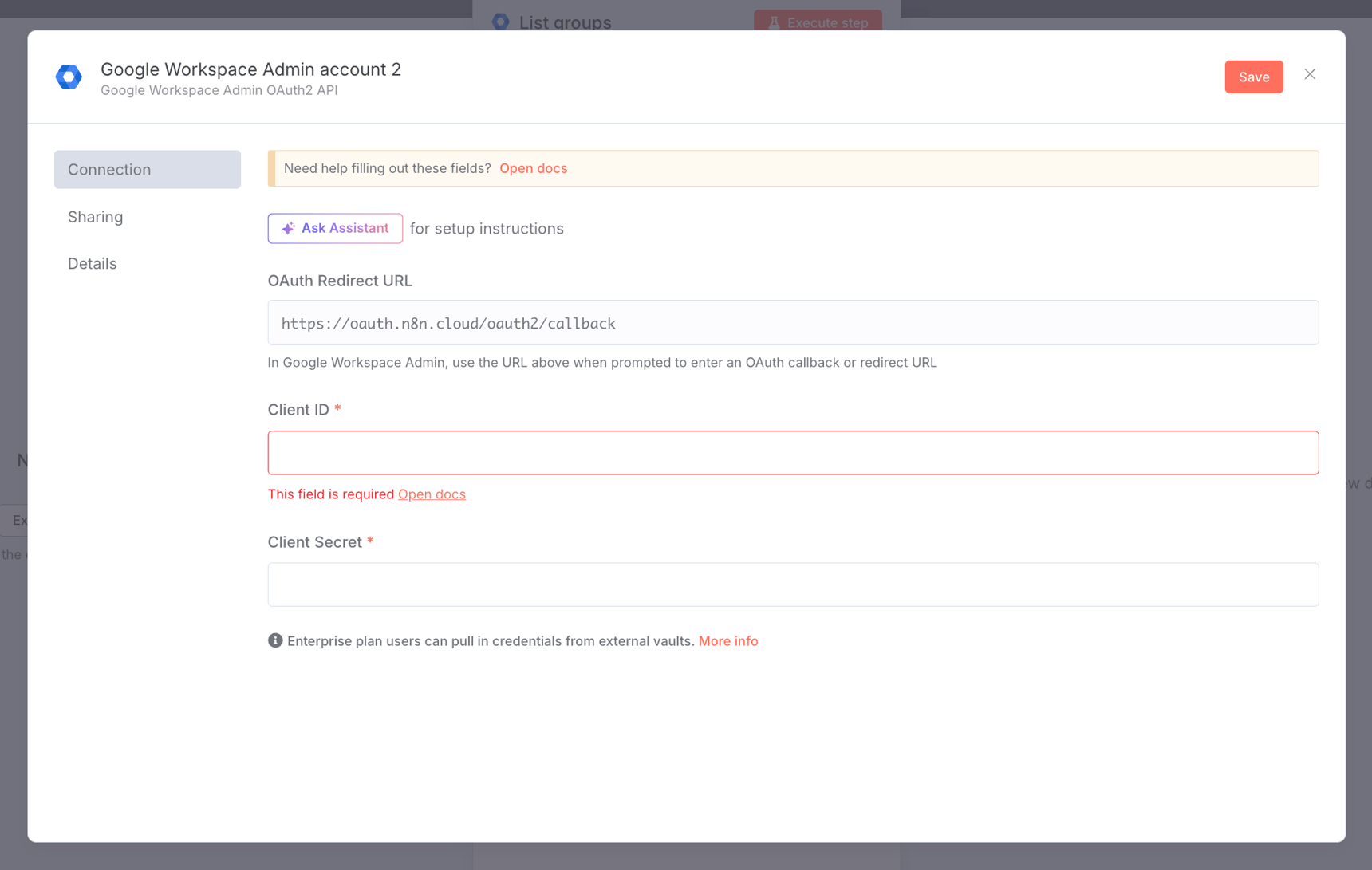This screenshot has height=870, width=1372.
Task: Click the List groups node hexagon icon
Action: [x=500, y=22]
